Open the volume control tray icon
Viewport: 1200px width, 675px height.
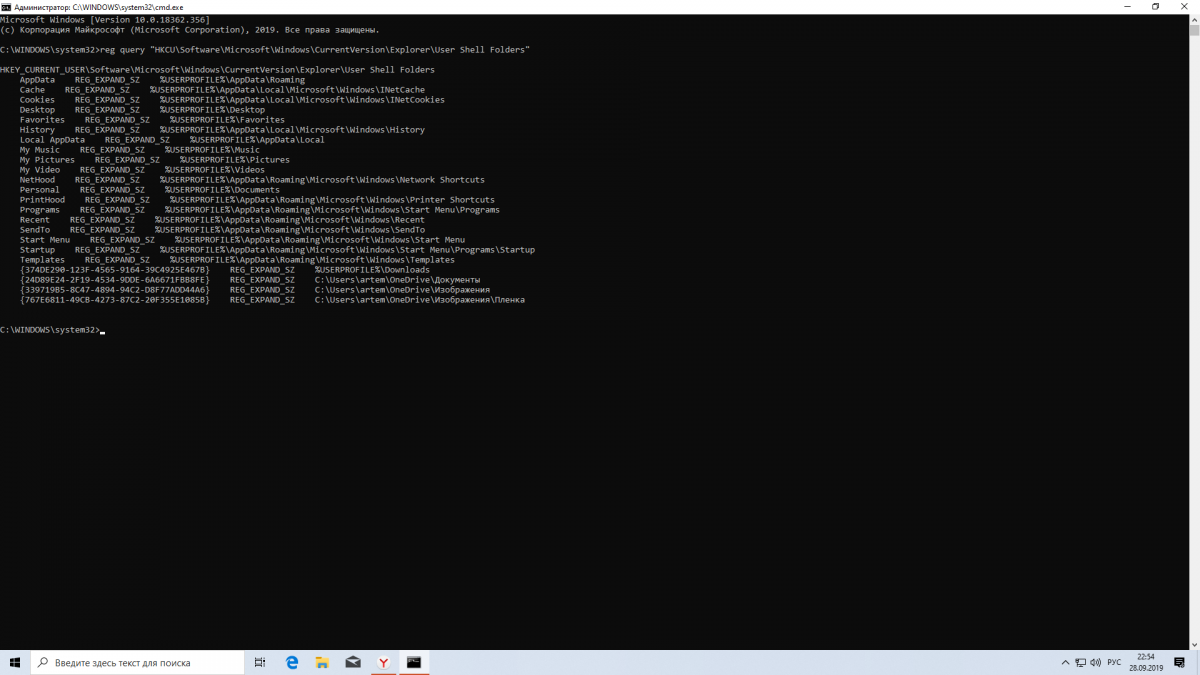tap(1097, 662)
